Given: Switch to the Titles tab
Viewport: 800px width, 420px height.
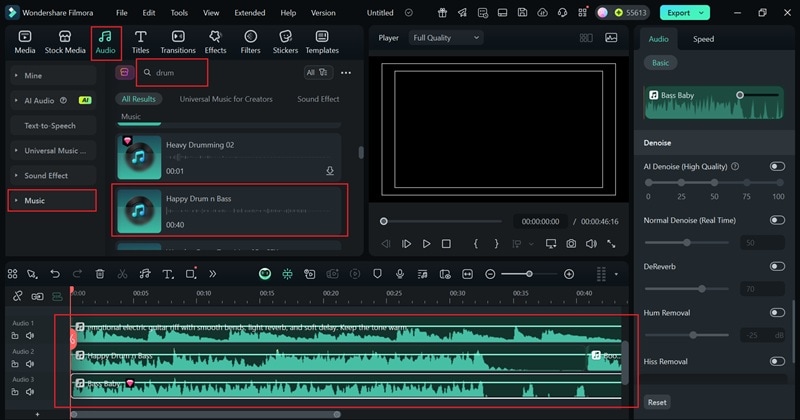Looking at the screenshot, I should pyautogui.click(x=140, y=42).
